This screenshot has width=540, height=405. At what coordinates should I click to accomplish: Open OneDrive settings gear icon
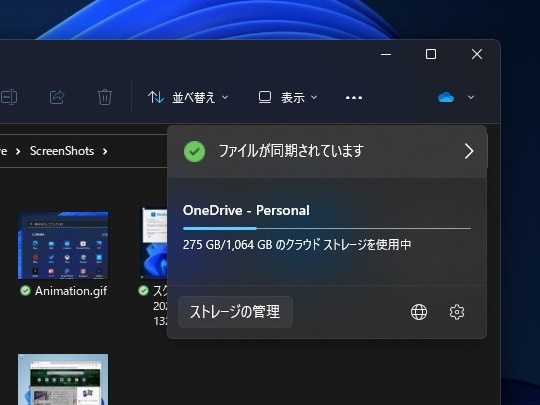(x=457, y=312)
